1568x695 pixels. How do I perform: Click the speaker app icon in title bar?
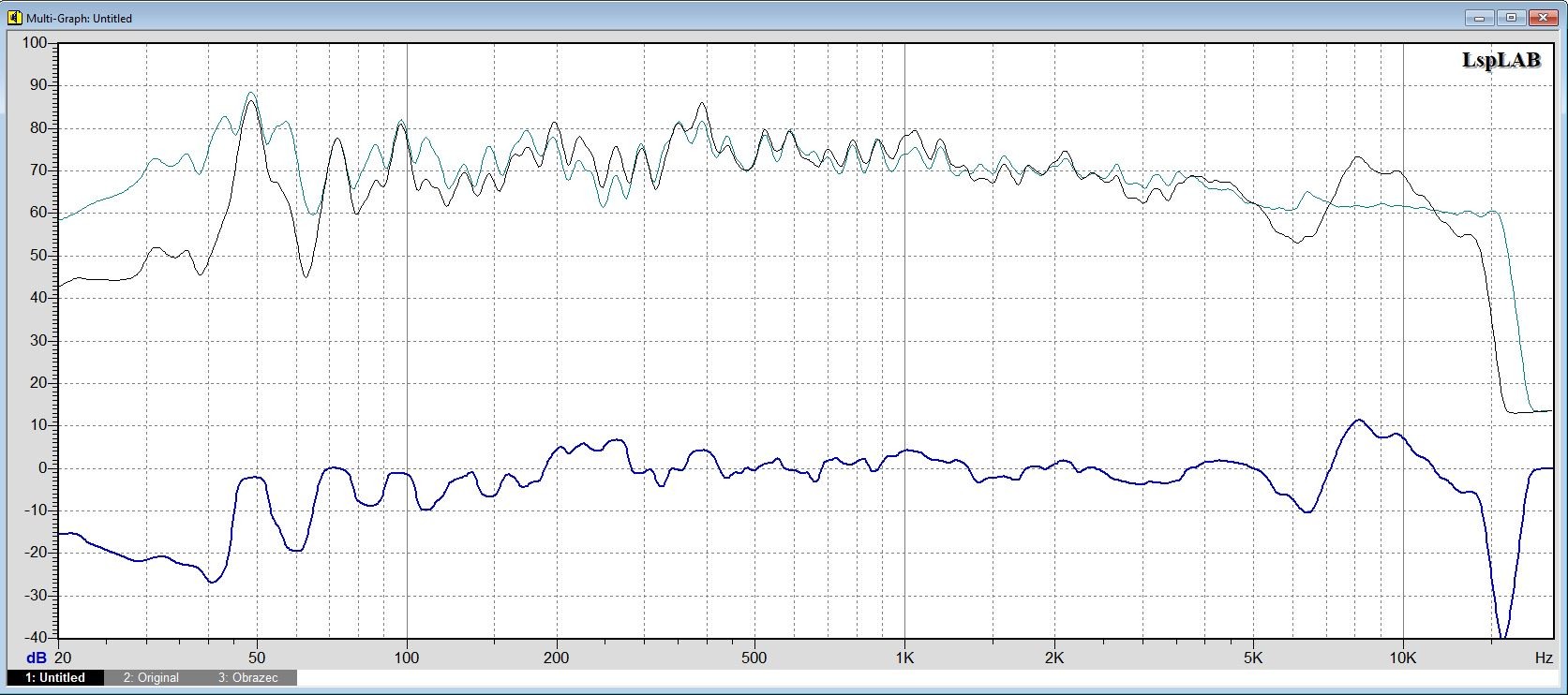pos(14,18)
